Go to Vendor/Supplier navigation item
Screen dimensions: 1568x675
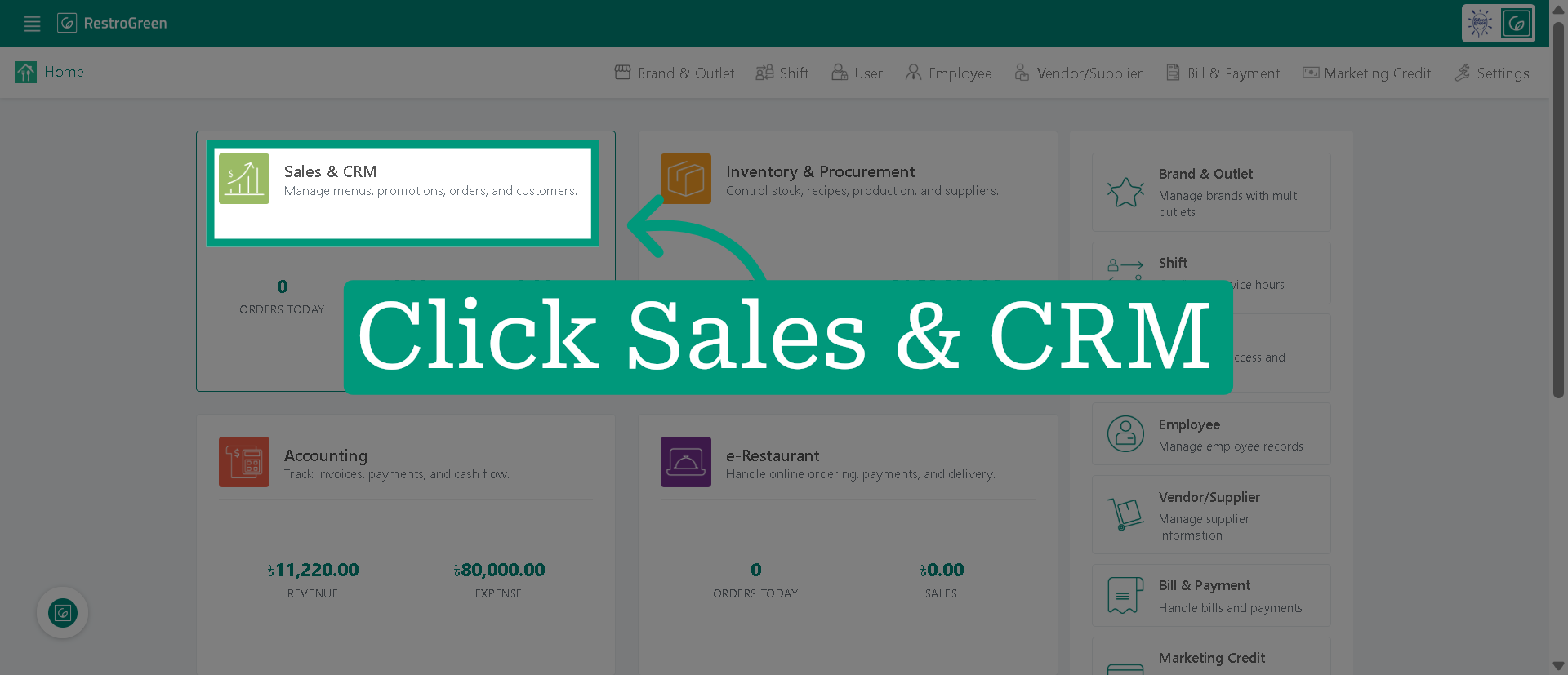pyautogui.click(x=1078, y=73)
